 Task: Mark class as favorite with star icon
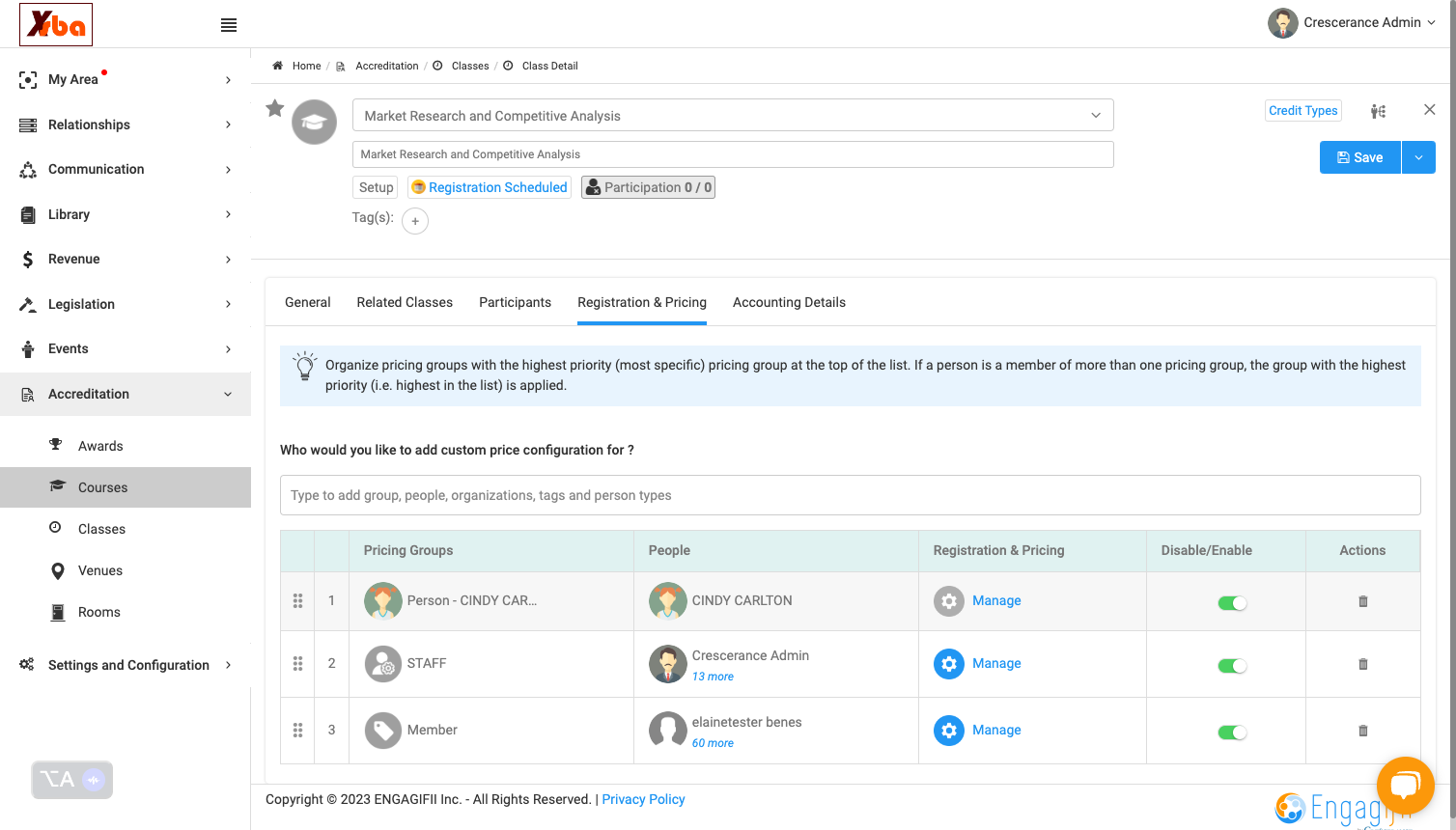[x=275, y=108]
